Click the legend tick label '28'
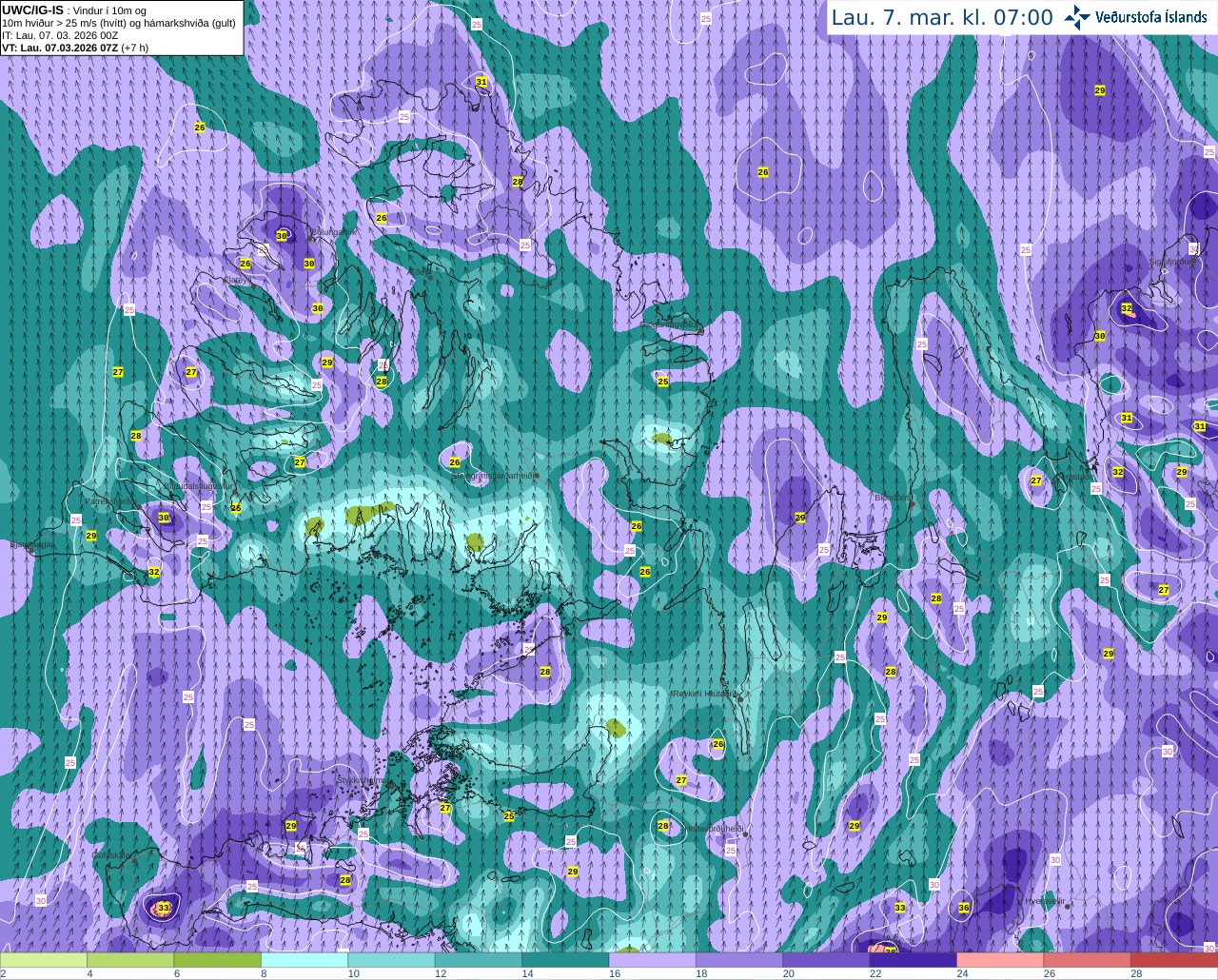The height and width of the screenshot is (980, 1218). click(1136, 973)
